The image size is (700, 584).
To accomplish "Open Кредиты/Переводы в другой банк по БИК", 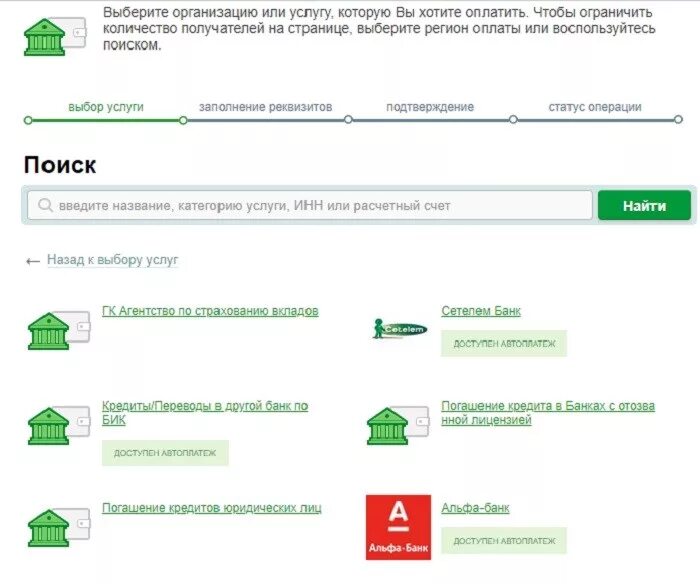I will [x=205, y=413].
